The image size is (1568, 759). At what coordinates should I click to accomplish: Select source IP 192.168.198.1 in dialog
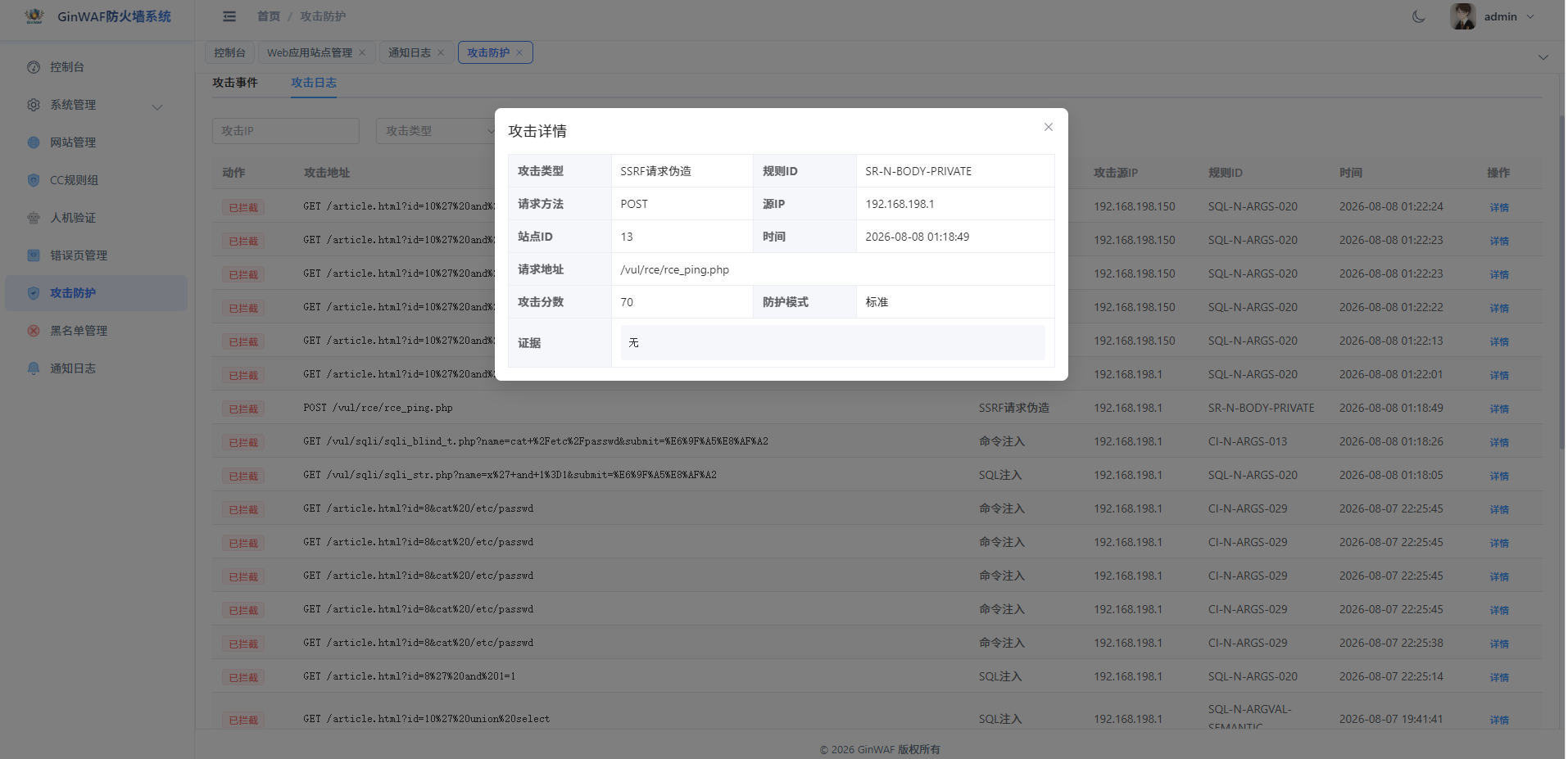pyautogui.click(x=900, y=204)
